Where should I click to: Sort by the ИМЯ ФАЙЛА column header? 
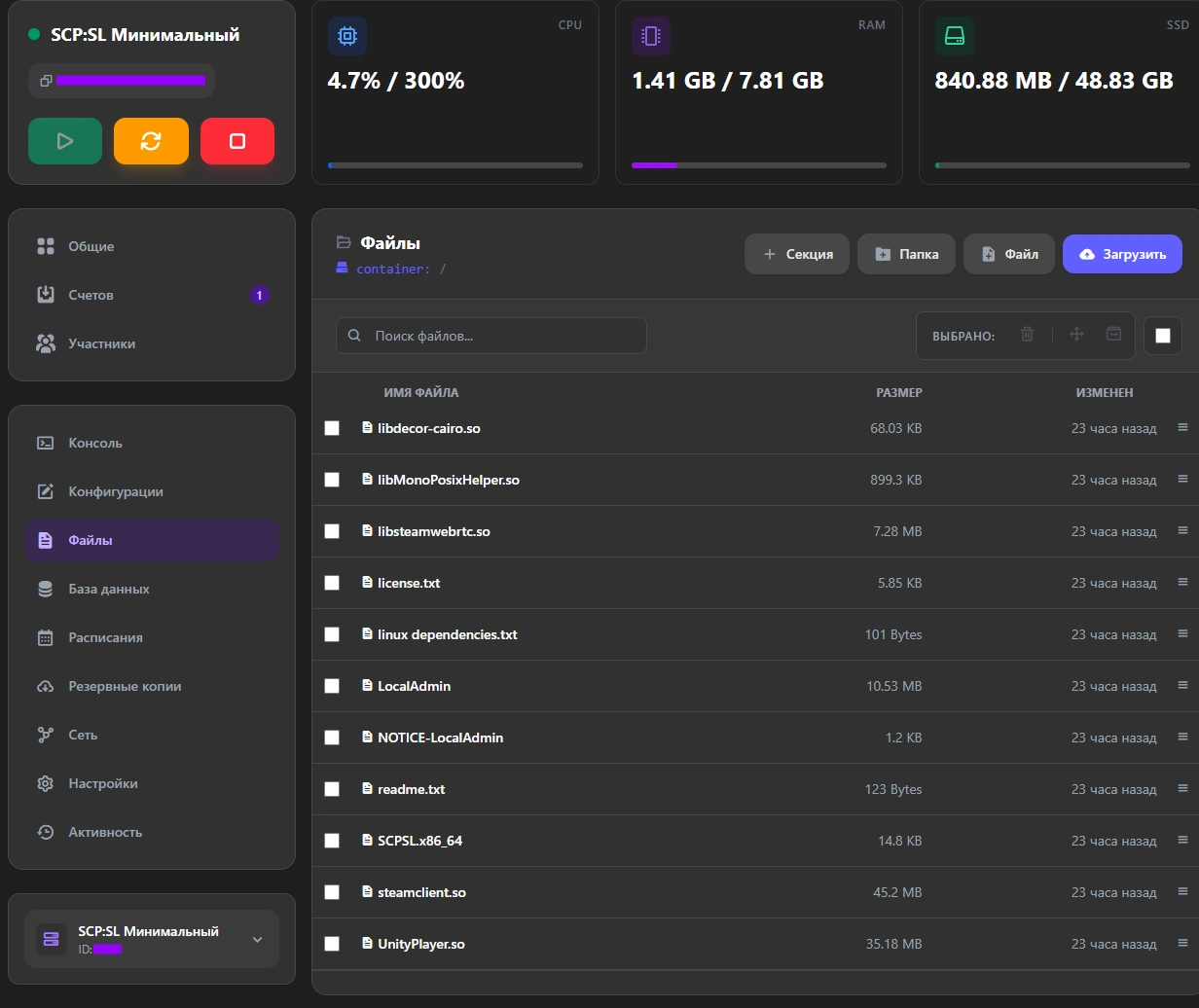pyautogui.click(x=421, y=393)
